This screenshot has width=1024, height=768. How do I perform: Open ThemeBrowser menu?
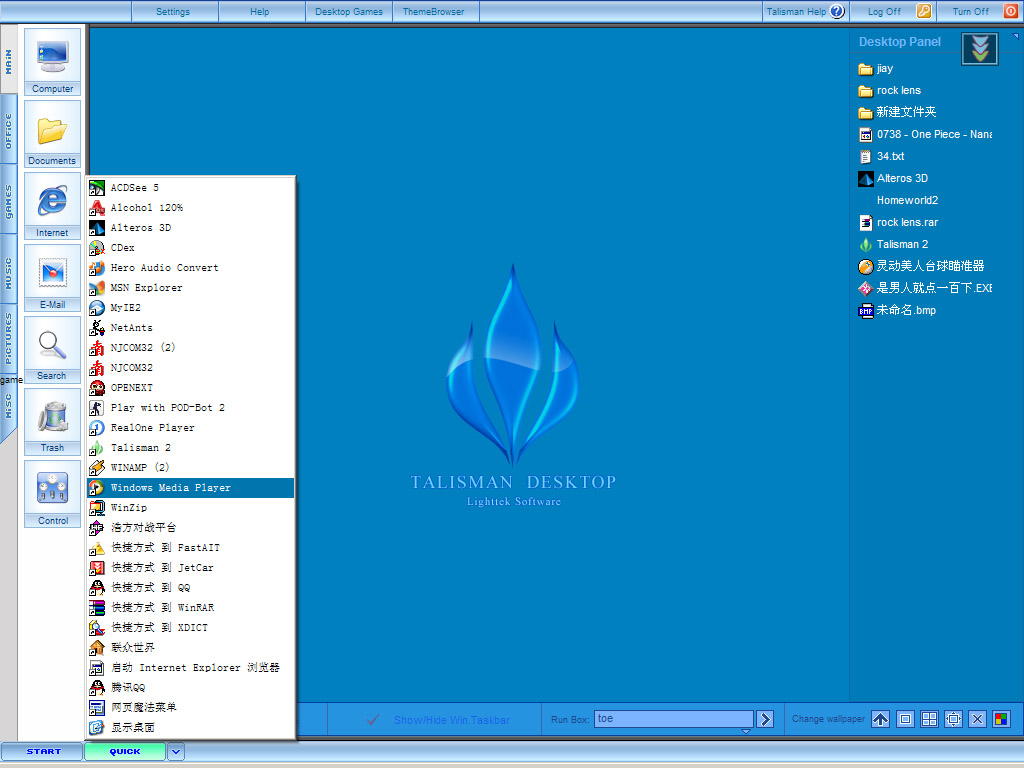click(x=434, y=11)
